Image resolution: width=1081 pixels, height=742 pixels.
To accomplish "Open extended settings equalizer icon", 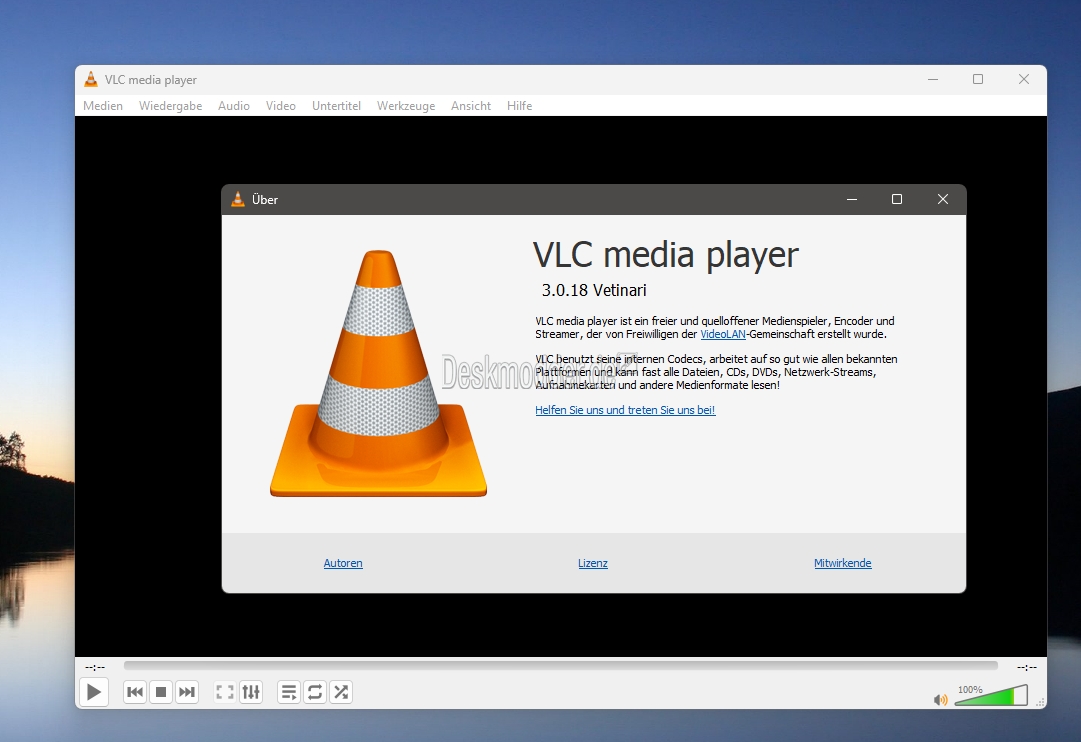I will pyautogui.click(x=251, y=692).
